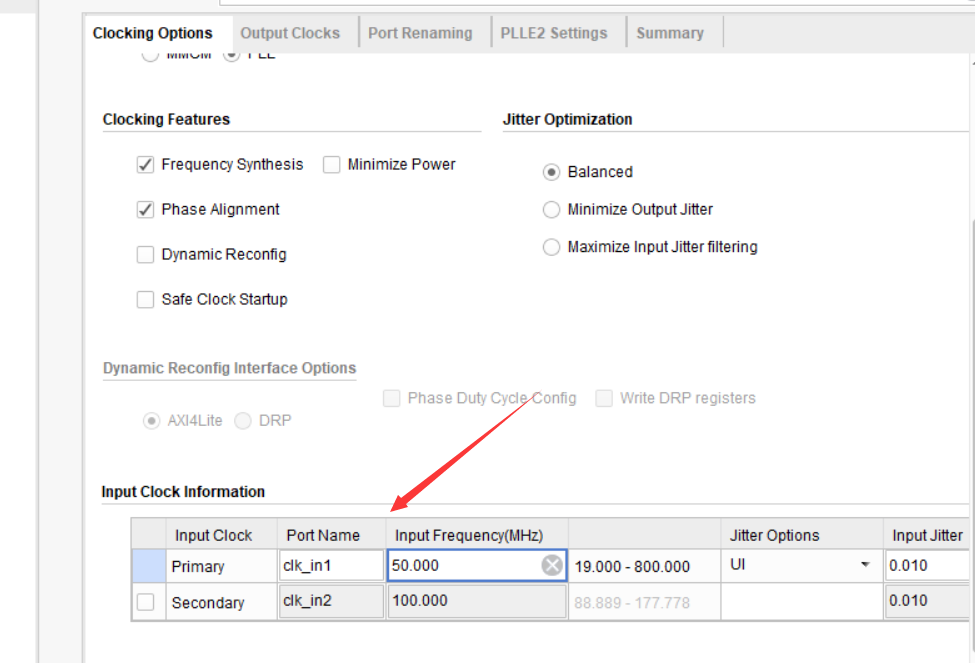Switch to the Output Clocks tab
Screen dimensions: 975x663
[290, 32]
